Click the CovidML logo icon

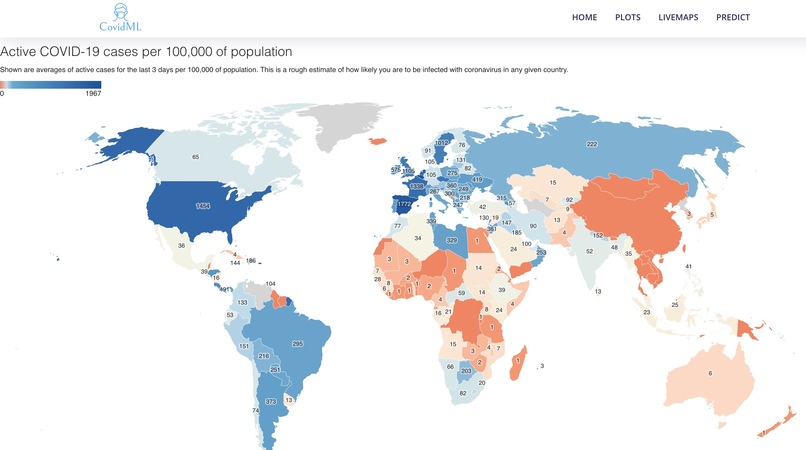pyautogui.click(x=120, y=17)
